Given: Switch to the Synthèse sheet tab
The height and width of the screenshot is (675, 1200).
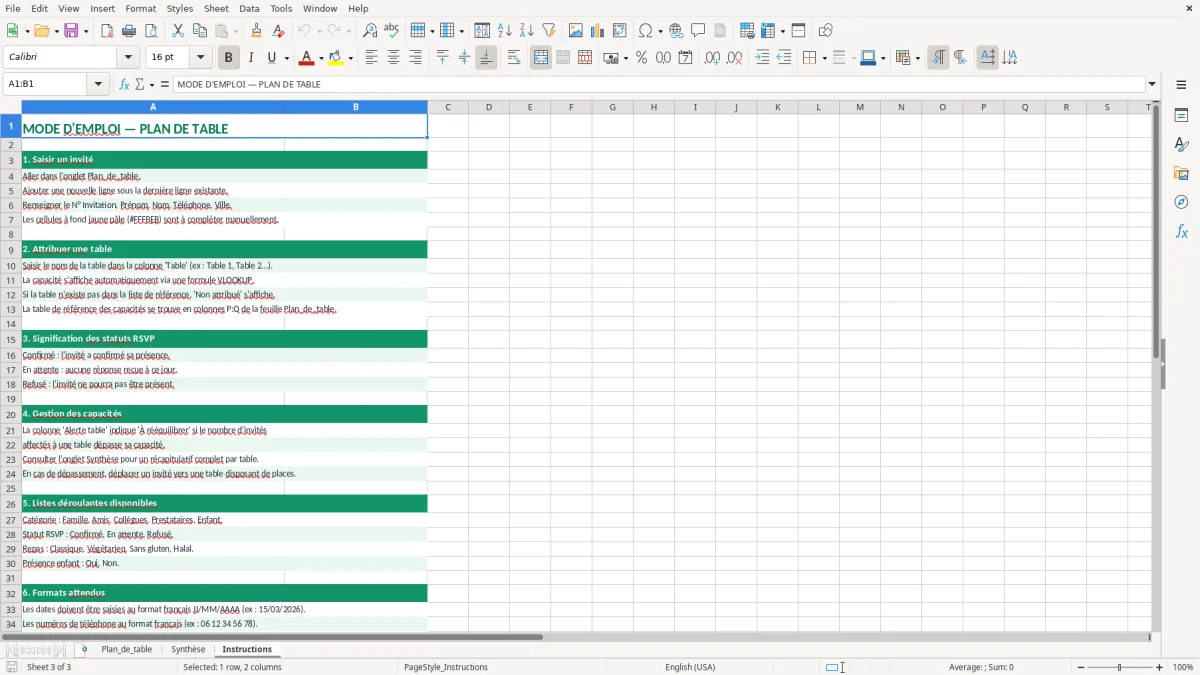Looking at the screenshot, I should (188, 649).
